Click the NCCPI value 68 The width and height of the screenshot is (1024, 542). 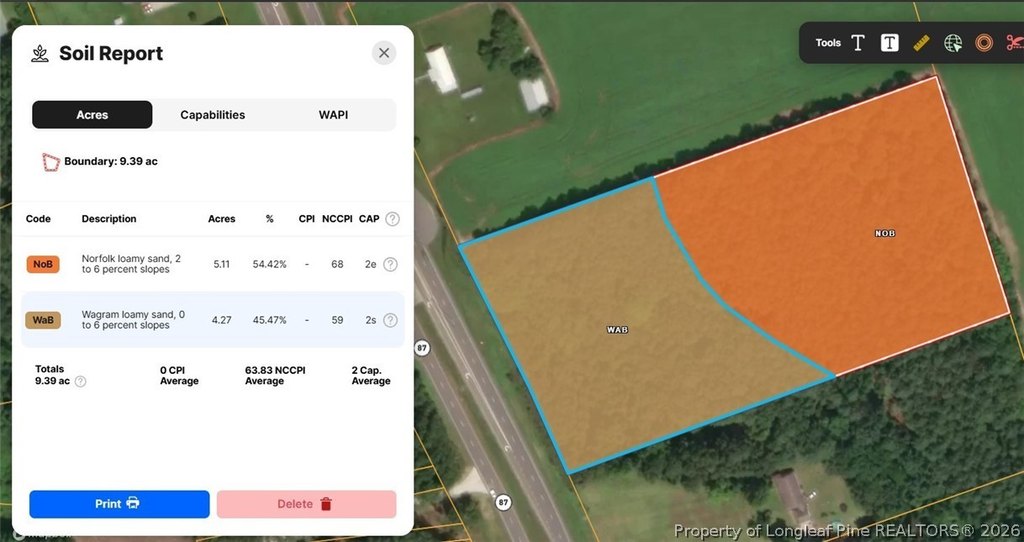tap(337, 264)
